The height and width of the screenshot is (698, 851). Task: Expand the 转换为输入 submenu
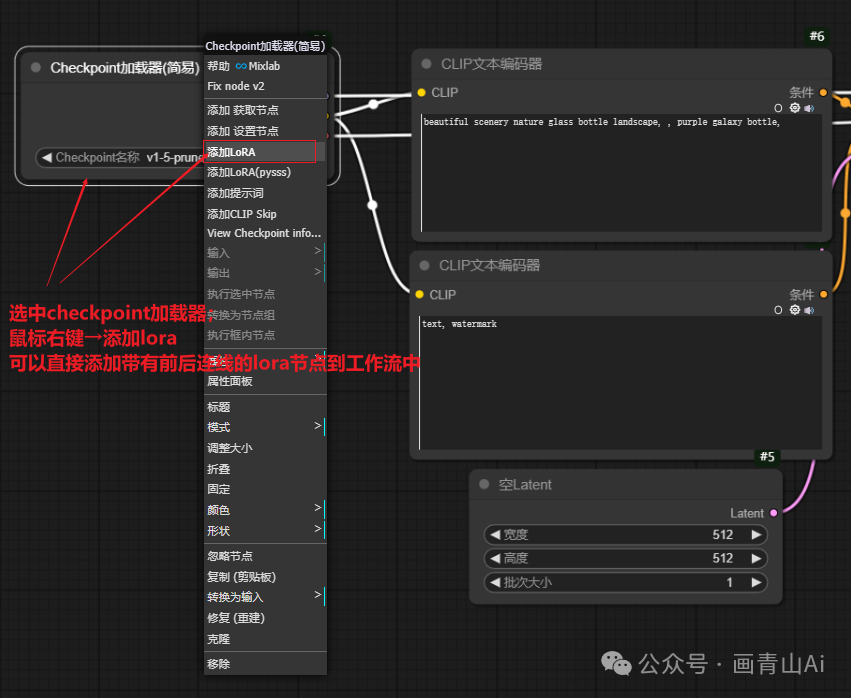click(265, 597)
